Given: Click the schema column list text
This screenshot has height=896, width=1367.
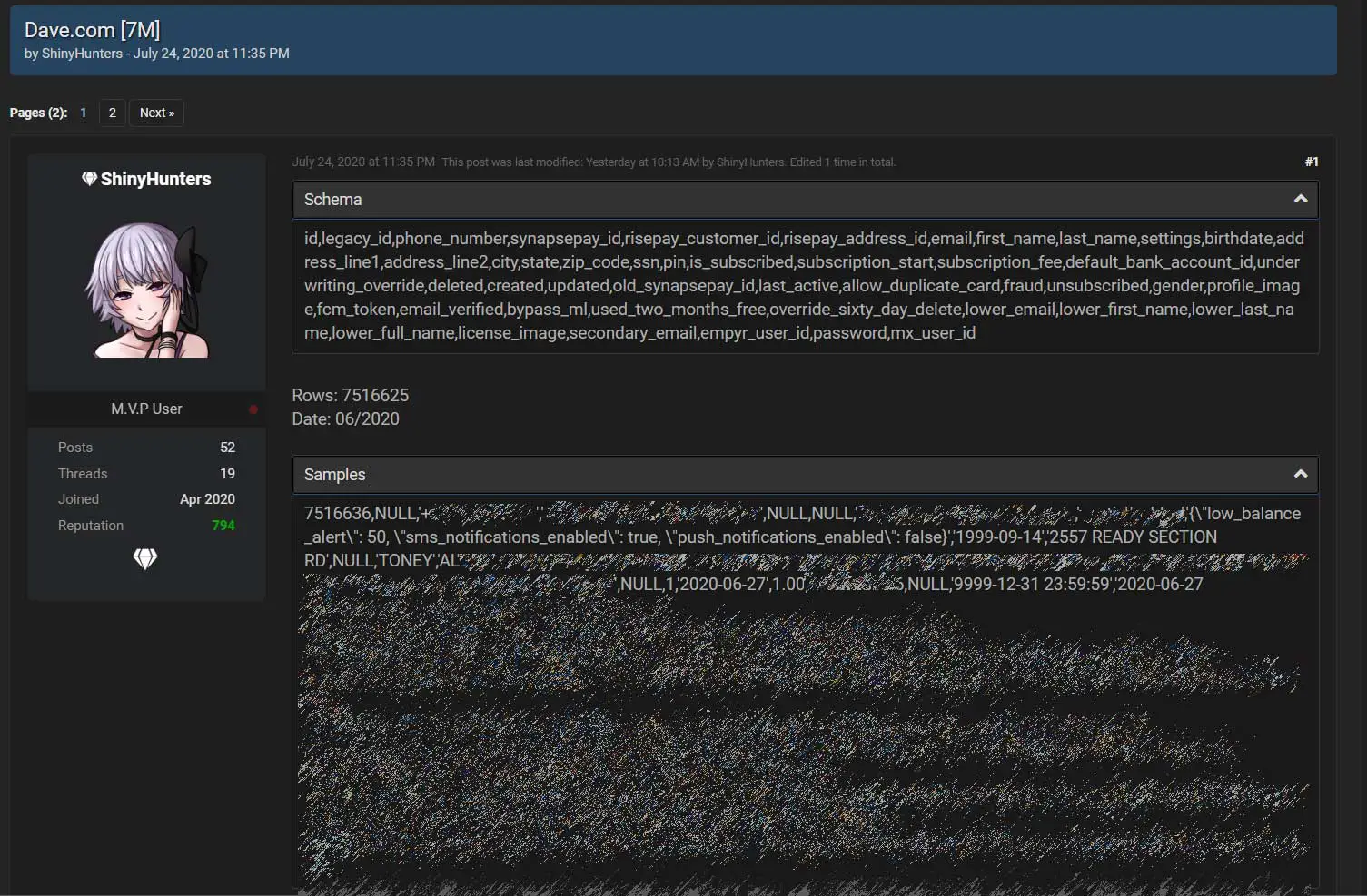Looking at the screenshot, I should [805, 286].
